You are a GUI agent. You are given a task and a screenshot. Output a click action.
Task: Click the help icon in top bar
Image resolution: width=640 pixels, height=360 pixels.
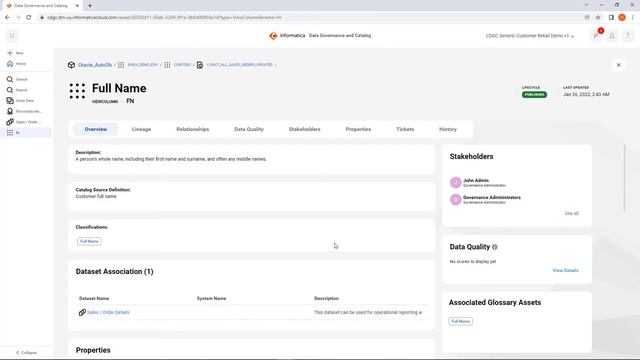click(x=628, y=36)
